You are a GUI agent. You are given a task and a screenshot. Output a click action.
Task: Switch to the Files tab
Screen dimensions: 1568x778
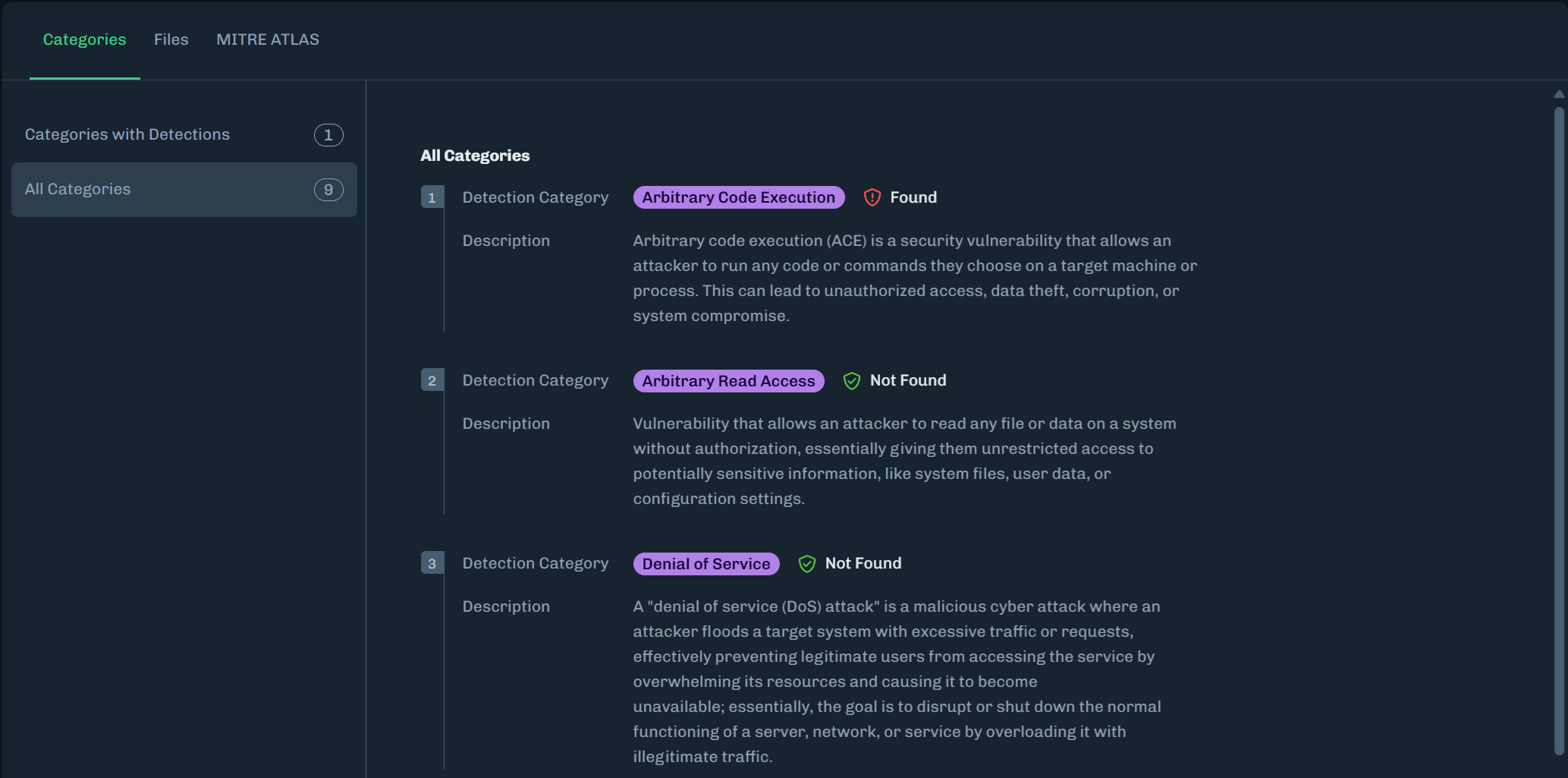(171, 39)
